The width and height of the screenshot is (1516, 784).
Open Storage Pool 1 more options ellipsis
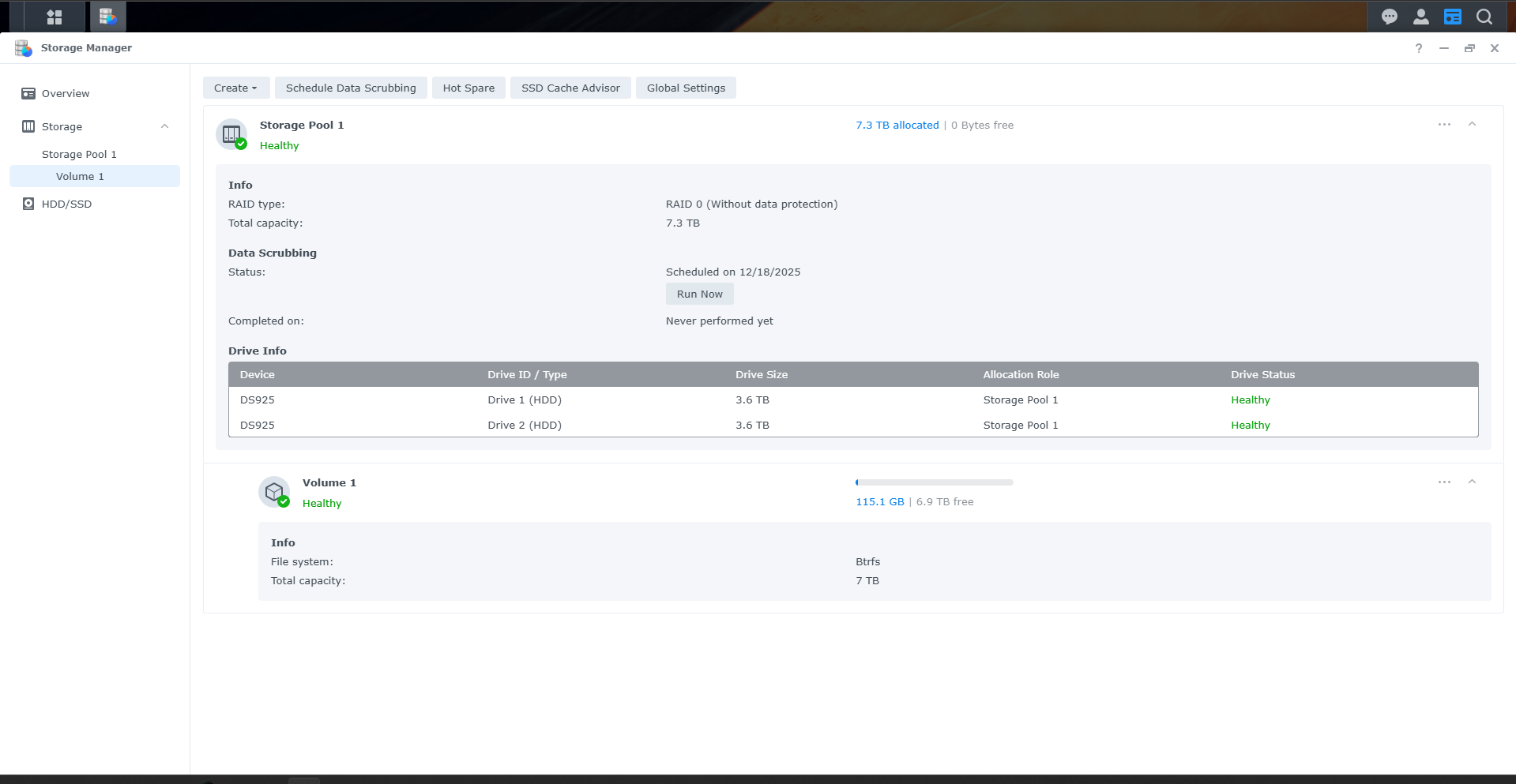[1444, 125]
